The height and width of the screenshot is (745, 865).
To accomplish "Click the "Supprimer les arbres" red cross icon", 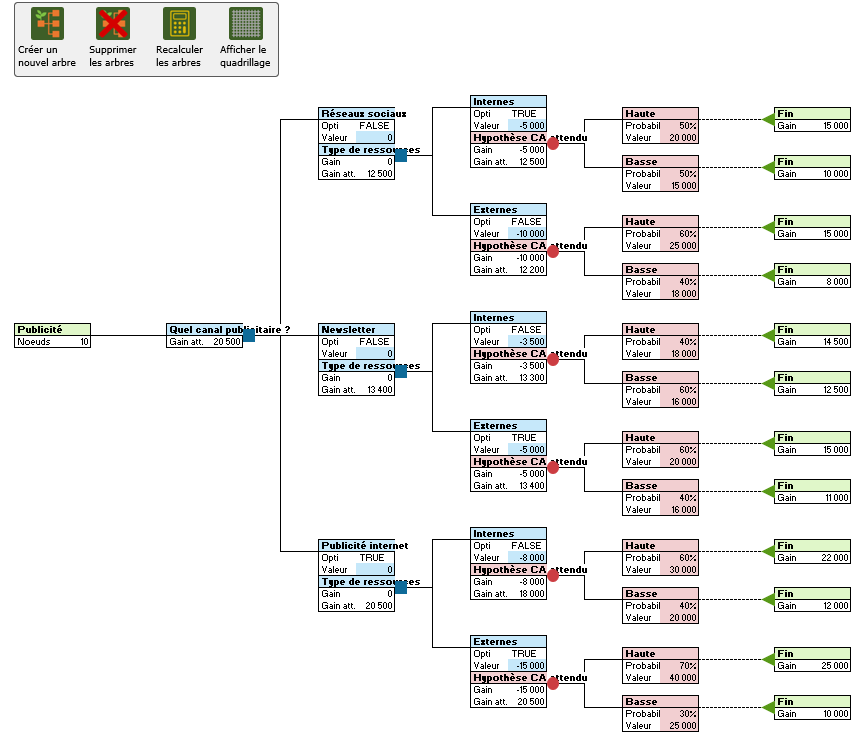I will coord(112,22).
